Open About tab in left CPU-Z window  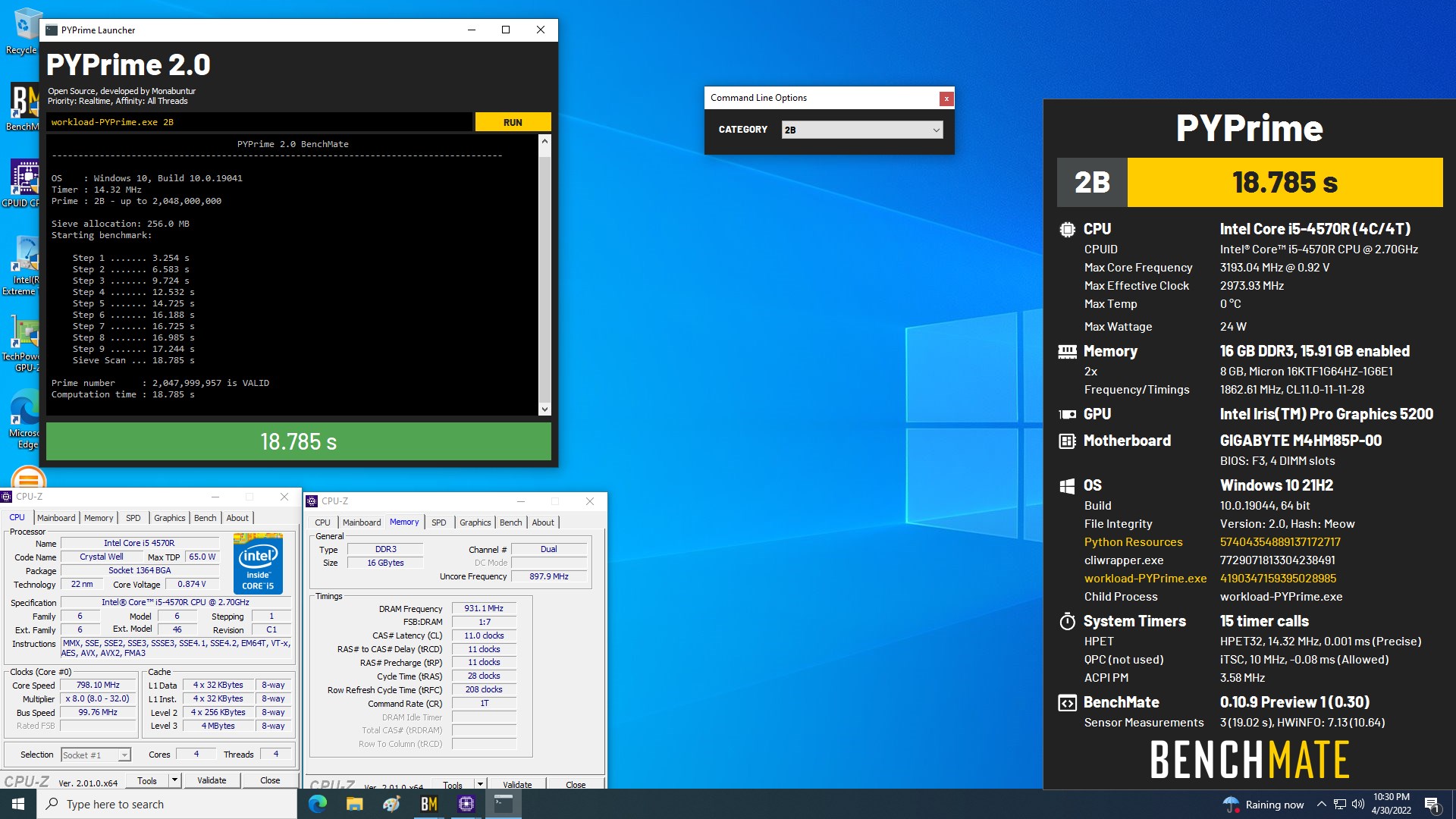[x=237, y=518]
